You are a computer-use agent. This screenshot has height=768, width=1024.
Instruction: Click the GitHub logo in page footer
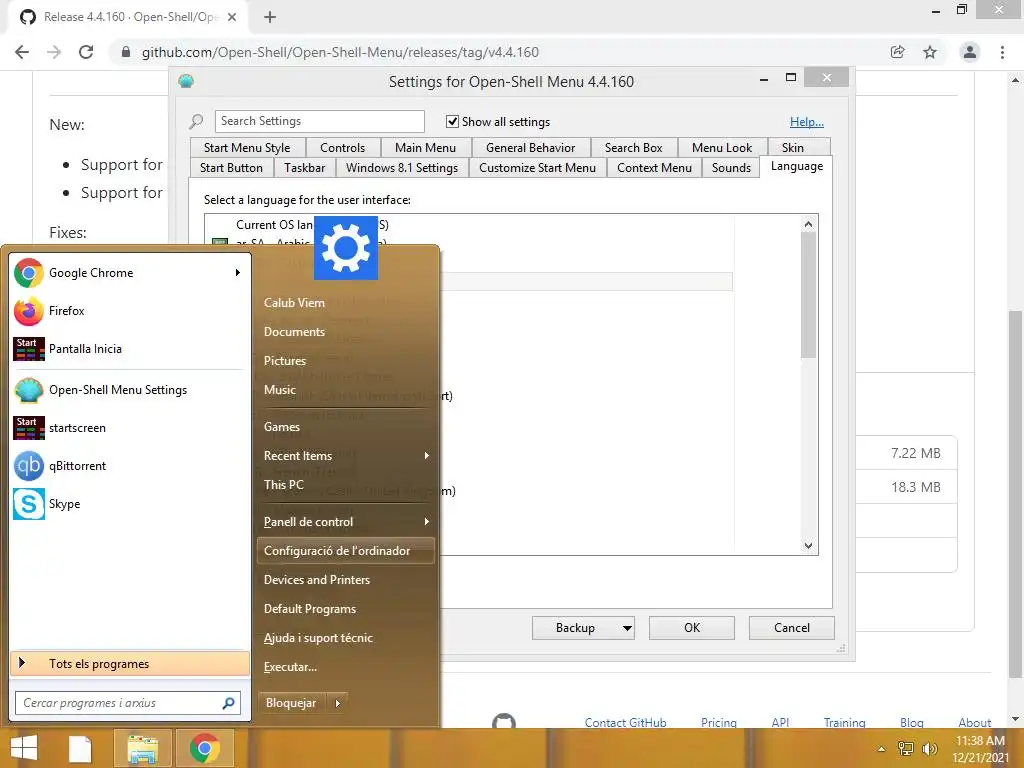point(504,721)
